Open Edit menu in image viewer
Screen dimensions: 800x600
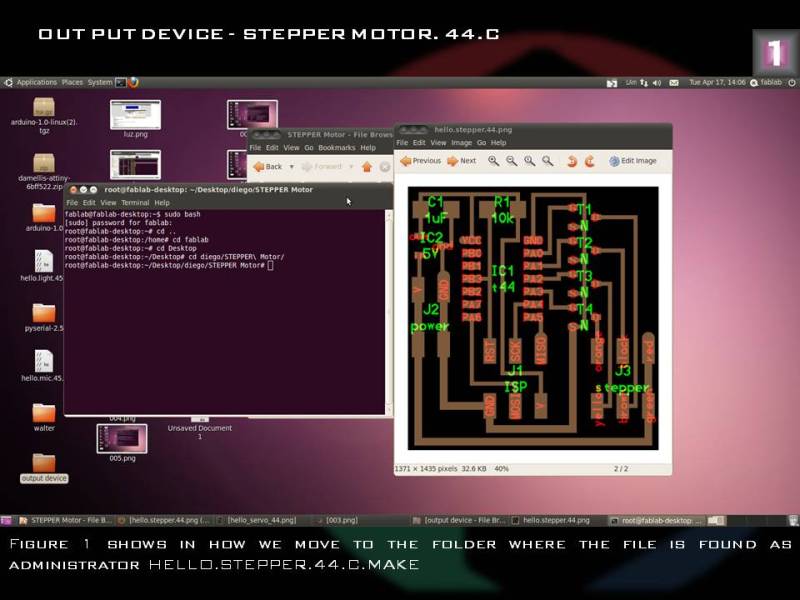(419, 143)
